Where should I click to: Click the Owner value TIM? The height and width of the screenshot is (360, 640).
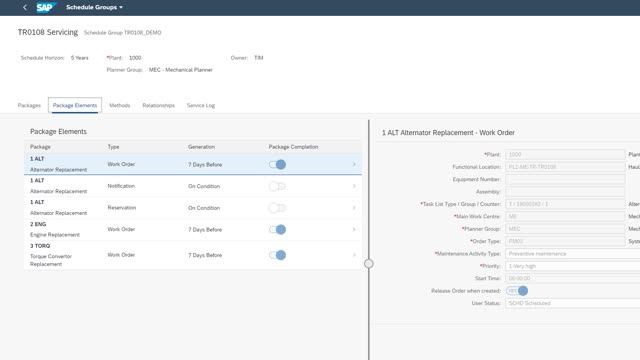coord(259,58)
